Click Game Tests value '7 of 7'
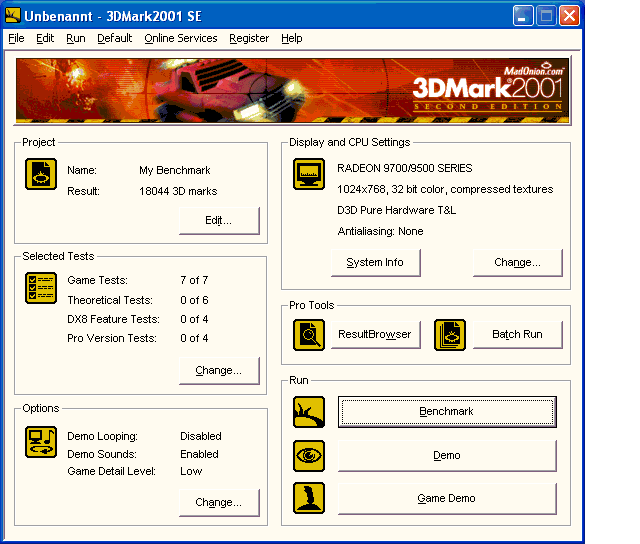The height and width of the screenshot is (544, 640). tap(194, 280)
